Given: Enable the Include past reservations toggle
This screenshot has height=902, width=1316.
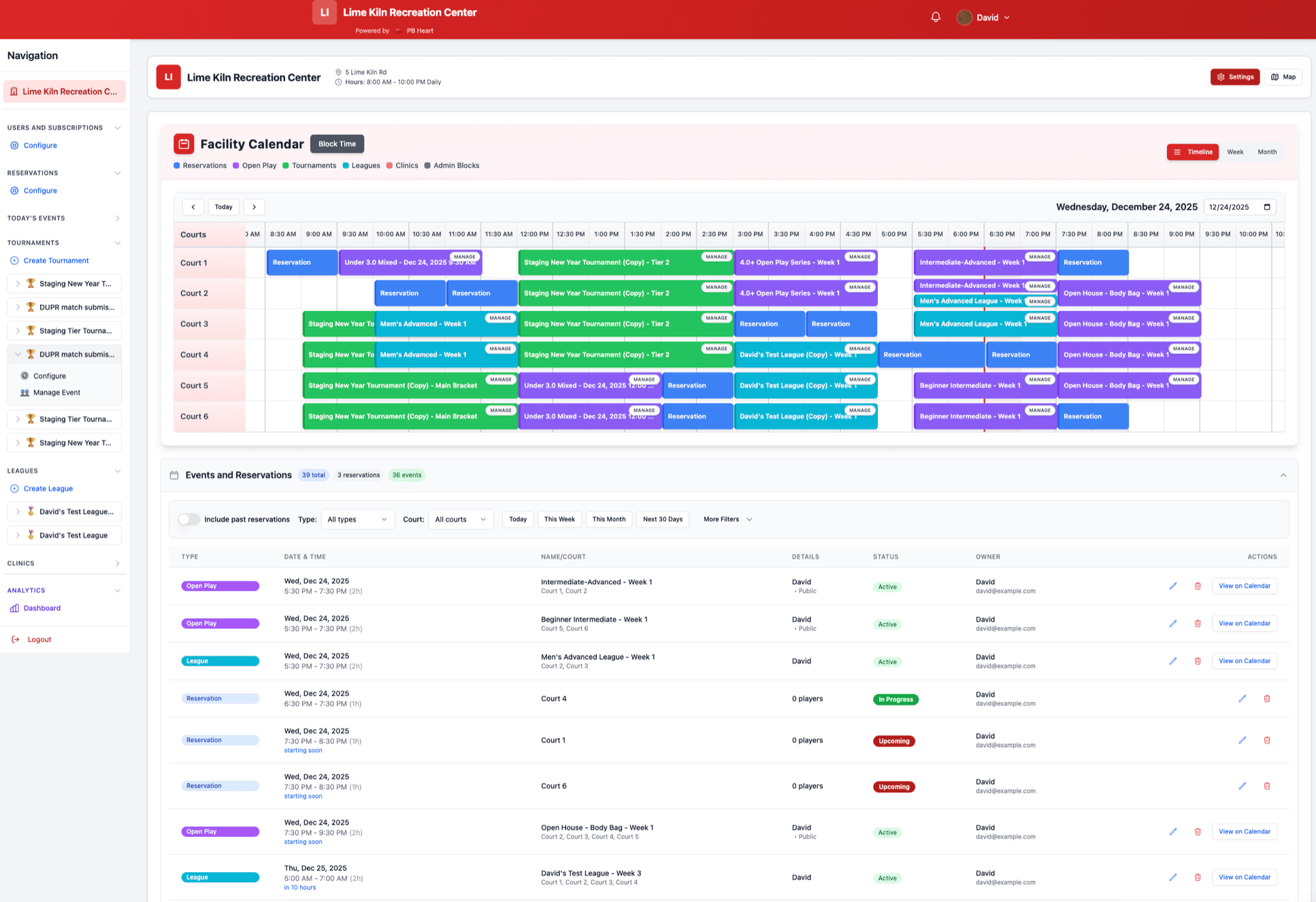Looking at the screenshot, I should tap(188, 519).
